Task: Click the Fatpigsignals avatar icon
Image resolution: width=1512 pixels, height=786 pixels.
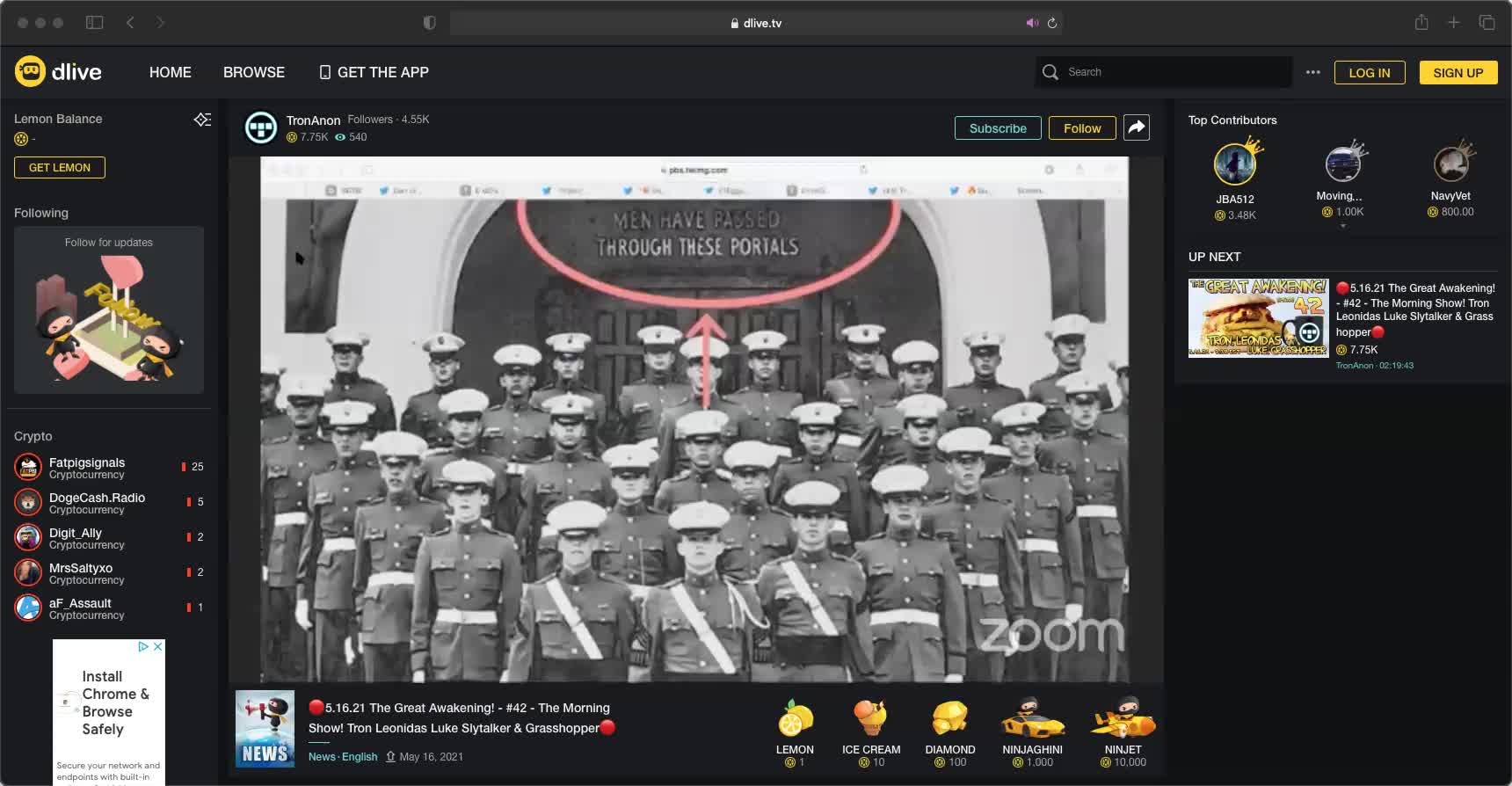Action: pos(28,467)
